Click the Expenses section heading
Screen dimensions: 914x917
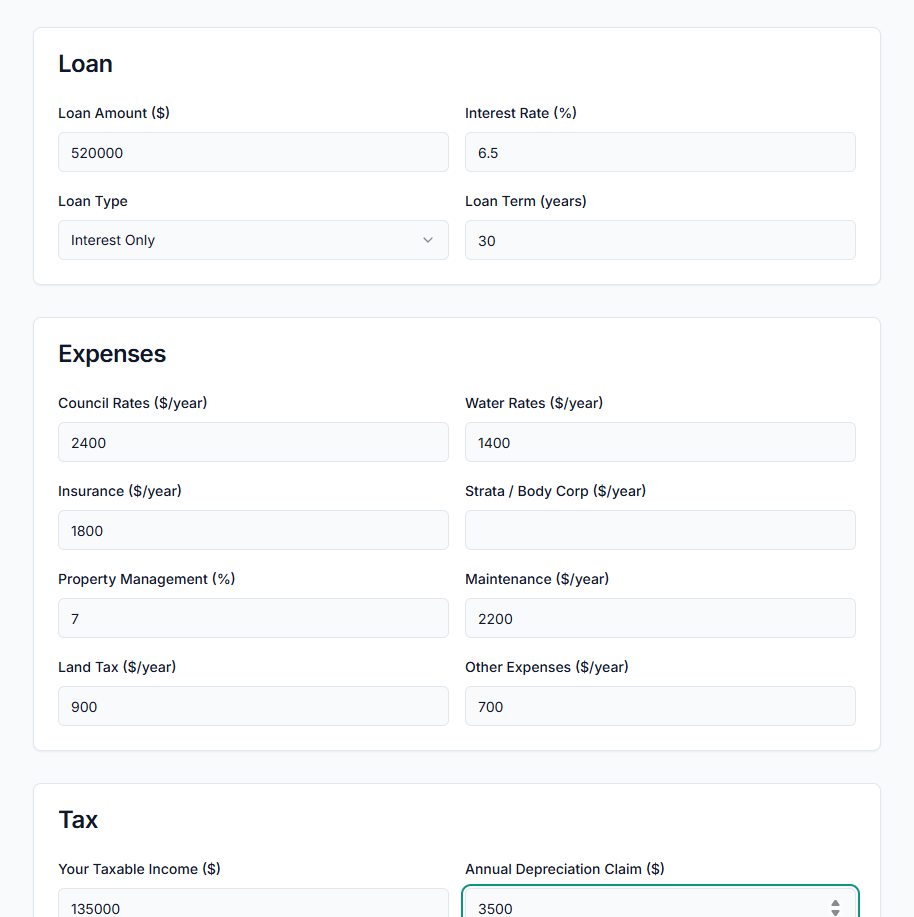[112, 353]
